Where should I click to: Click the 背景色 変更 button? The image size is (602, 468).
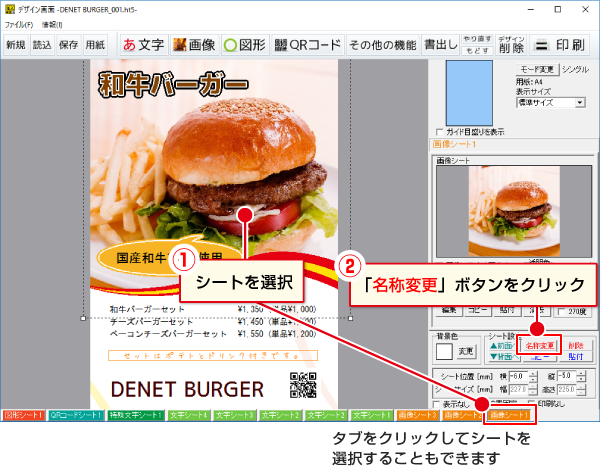pyautogui.click(x=466, y=351)
